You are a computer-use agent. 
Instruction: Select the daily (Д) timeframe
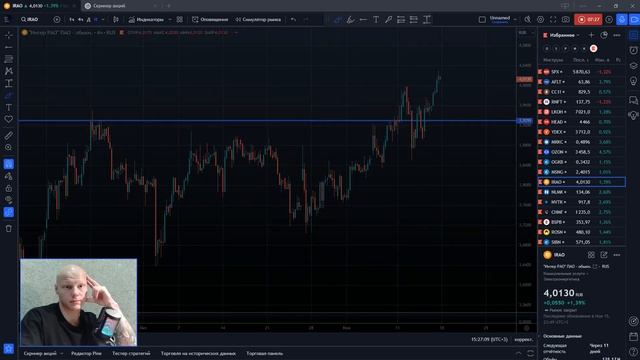point(89,20)
